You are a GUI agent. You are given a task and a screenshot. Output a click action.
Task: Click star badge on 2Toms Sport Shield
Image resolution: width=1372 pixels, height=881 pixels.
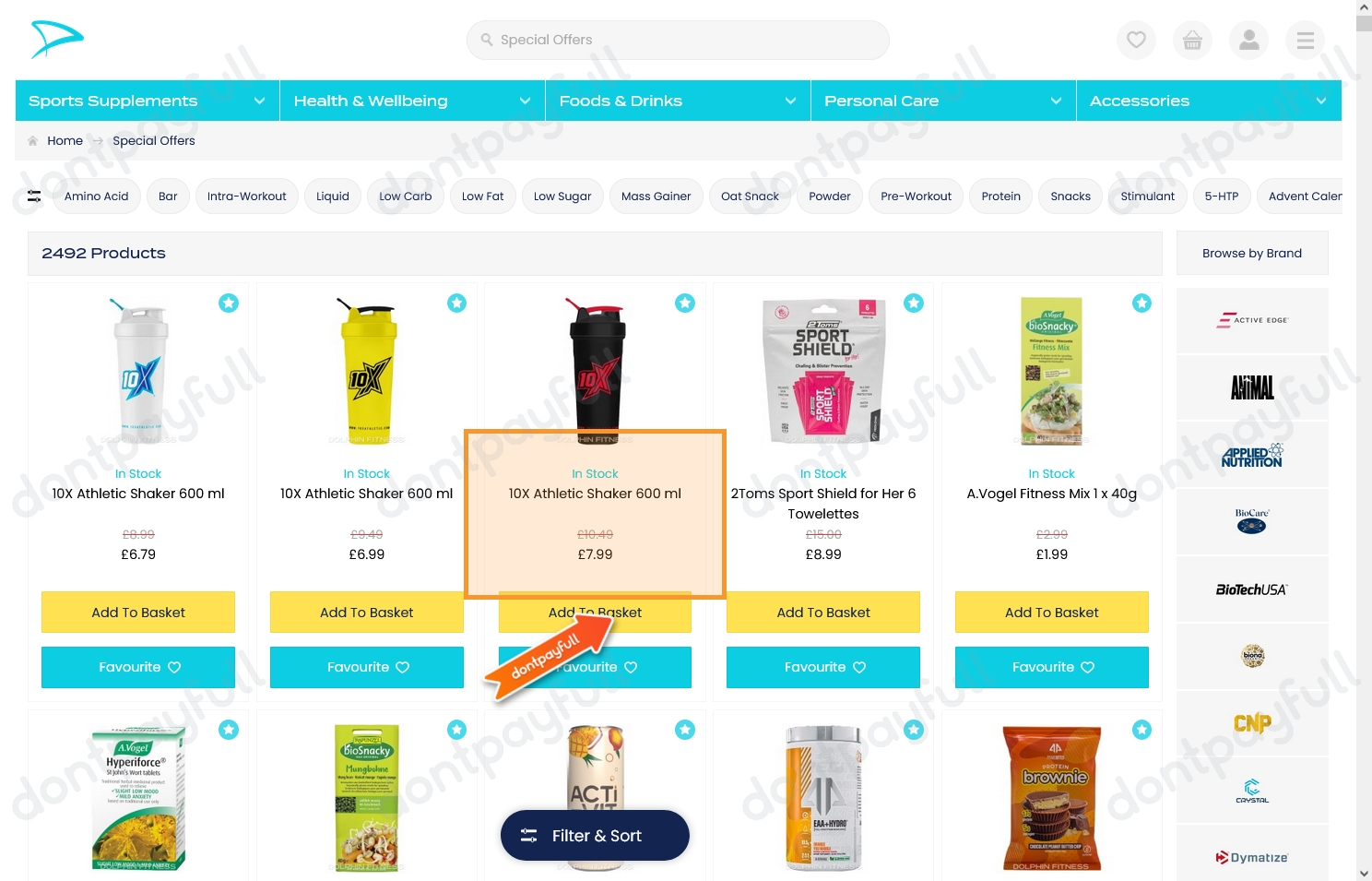[914, 303]
